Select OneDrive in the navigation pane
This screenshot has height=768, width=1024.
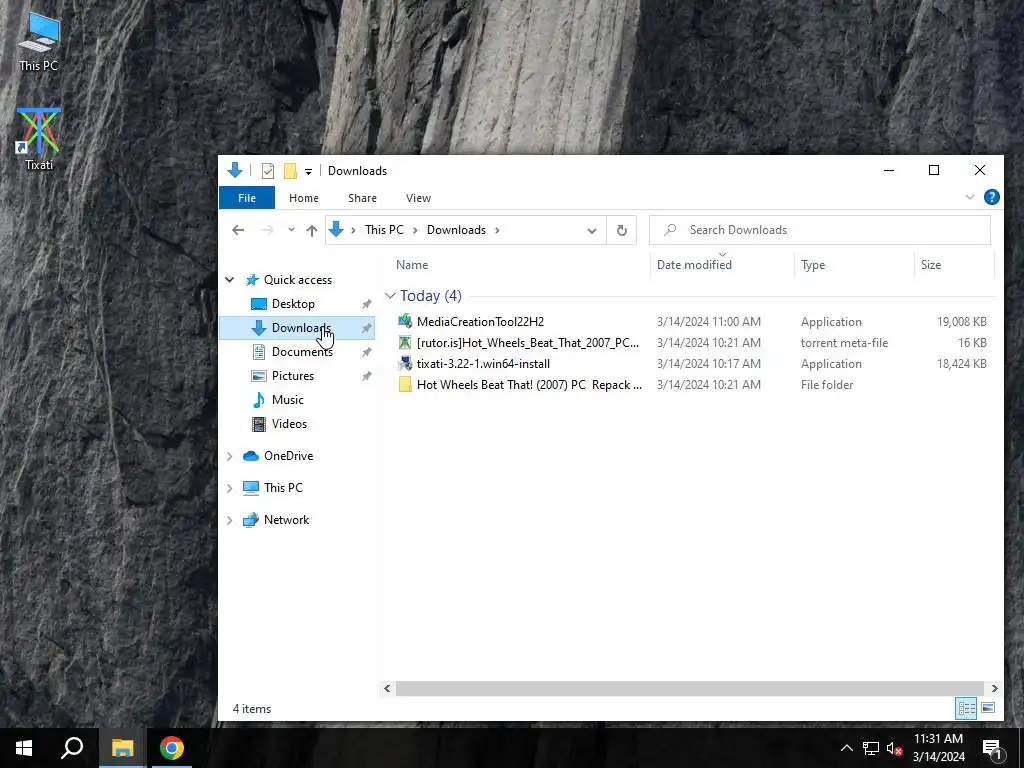[x=288, y=456]
